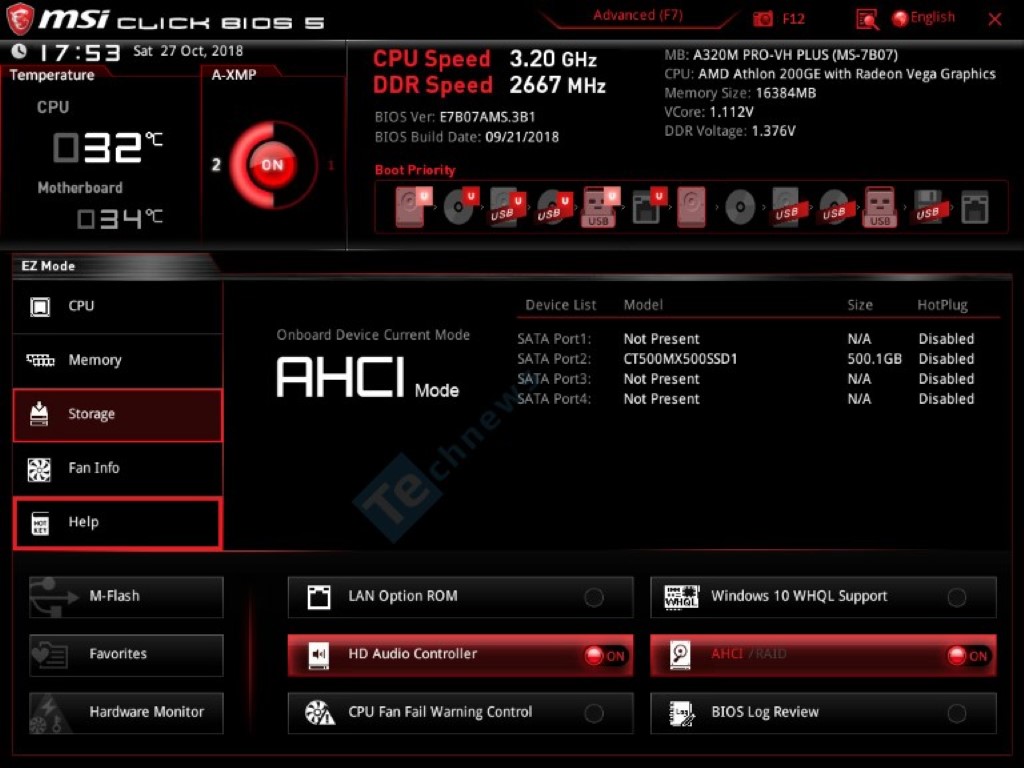Image resolution: width=1024 pixels, height=768 pixels.
Task: Switch to Advanced (F7) mode
Action: click(638, 16)
